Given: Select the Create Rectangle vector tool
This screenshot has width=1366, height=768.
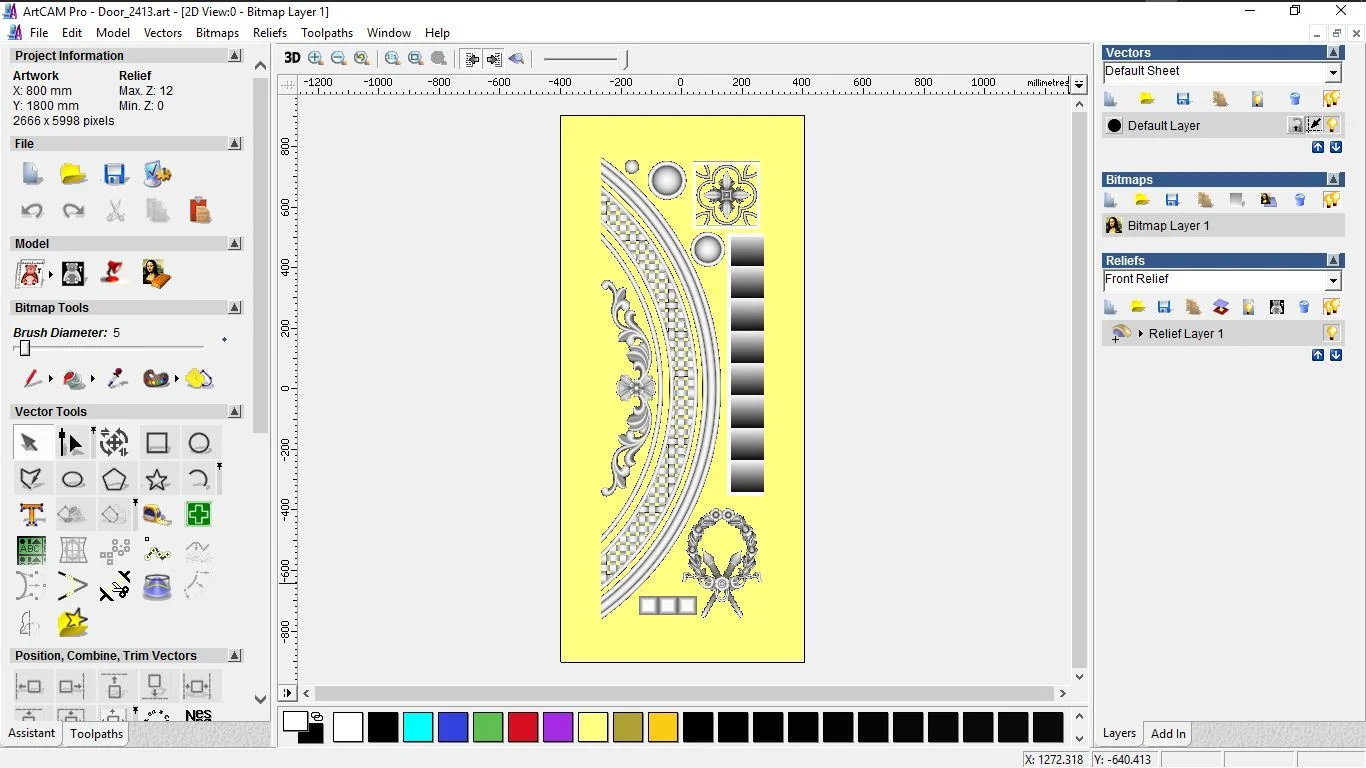Looking at the screenshot, I should point(157,443).
